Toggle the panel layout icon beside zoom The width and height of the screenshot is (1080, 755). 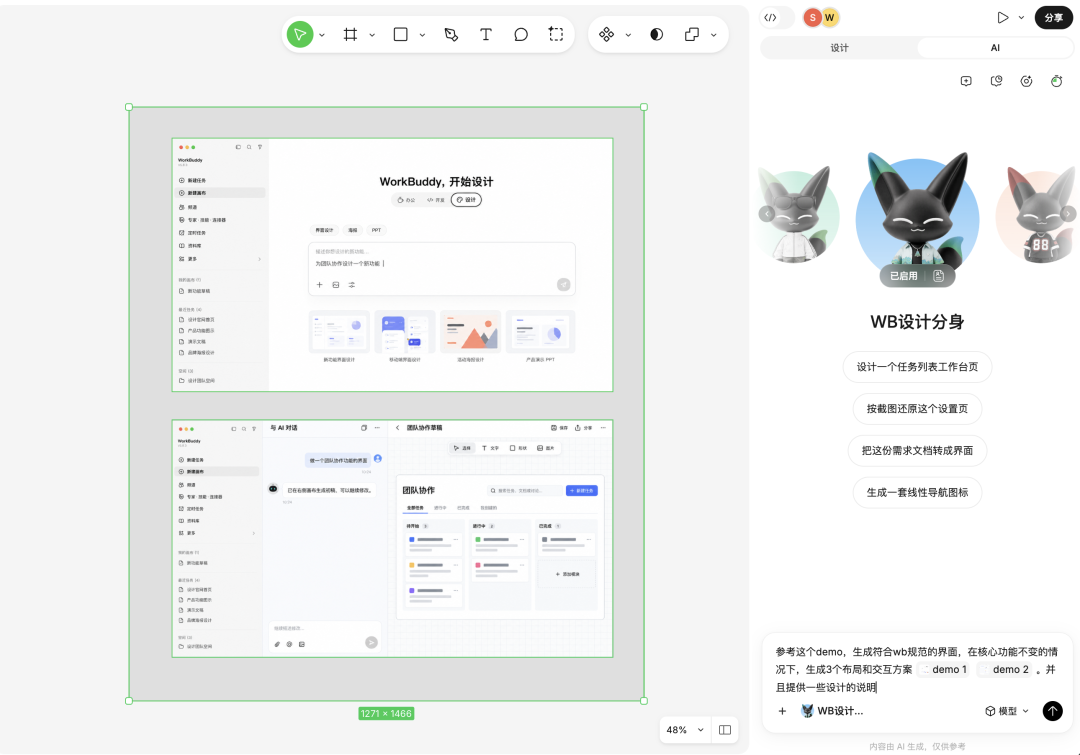coord(725,730)
